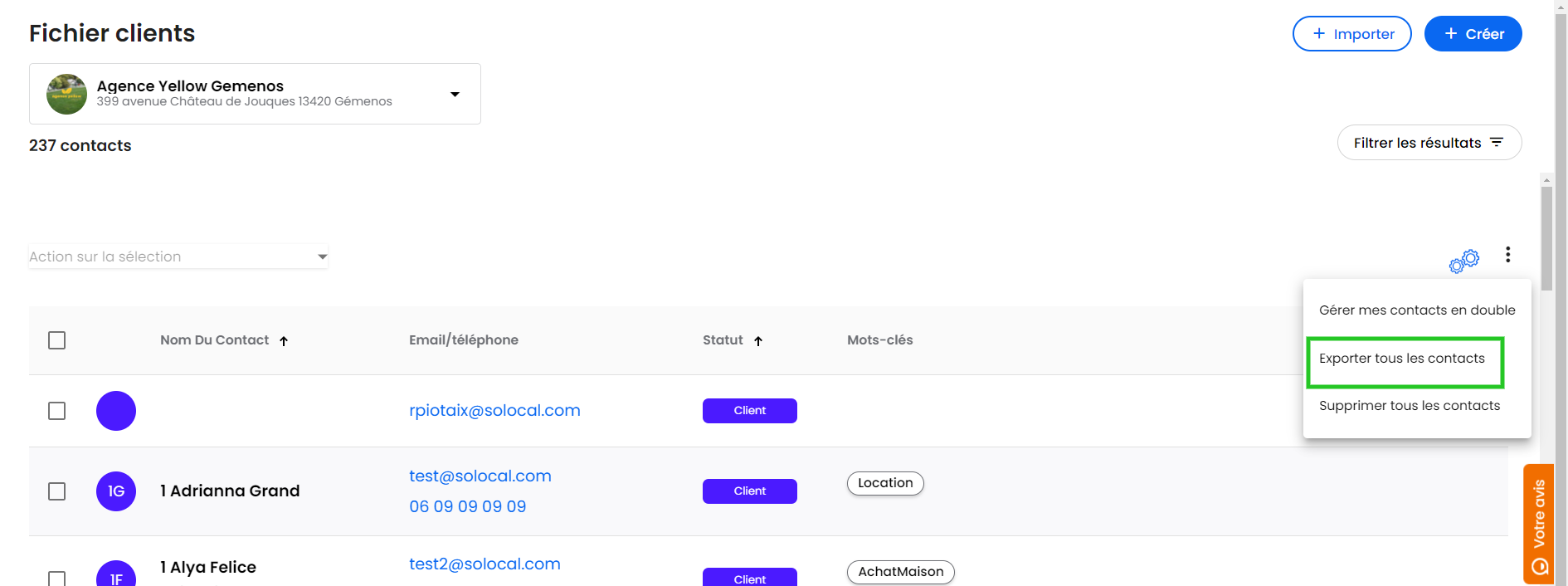Tick the select-all checkbox in the table header
The image size is (1568, 586).
pyautogui.click(x=57, y=340)
